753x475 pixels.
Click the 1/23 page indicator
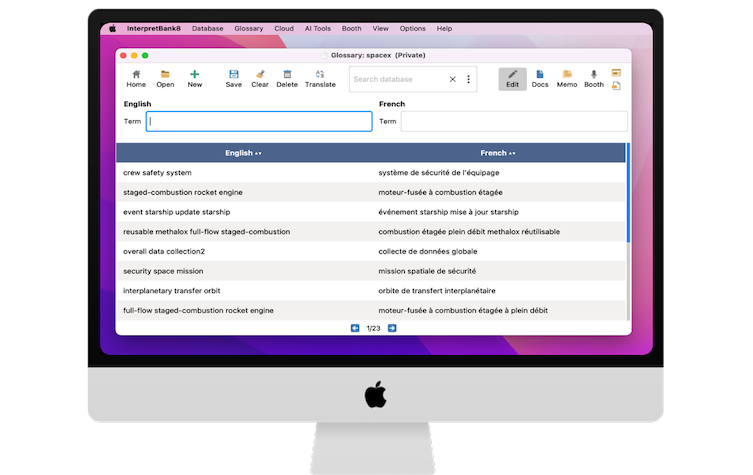(x=373, y=328)
